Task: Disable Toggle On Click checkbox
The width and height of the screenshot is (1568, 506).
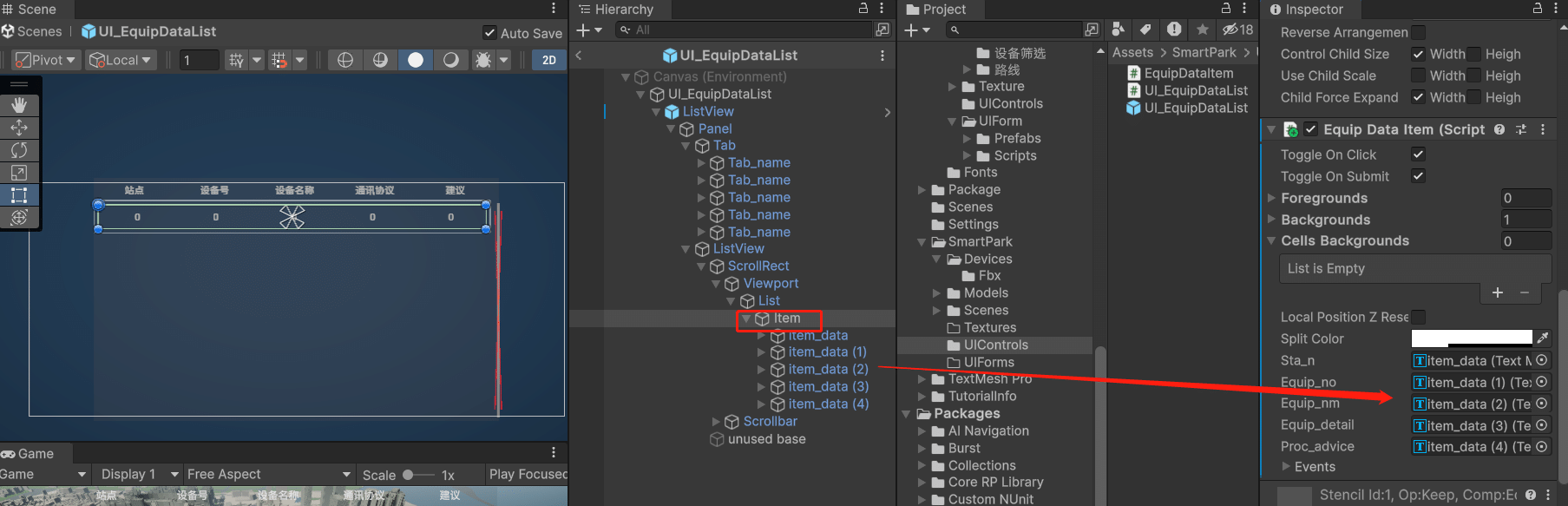Action: tap(1418, 154)
